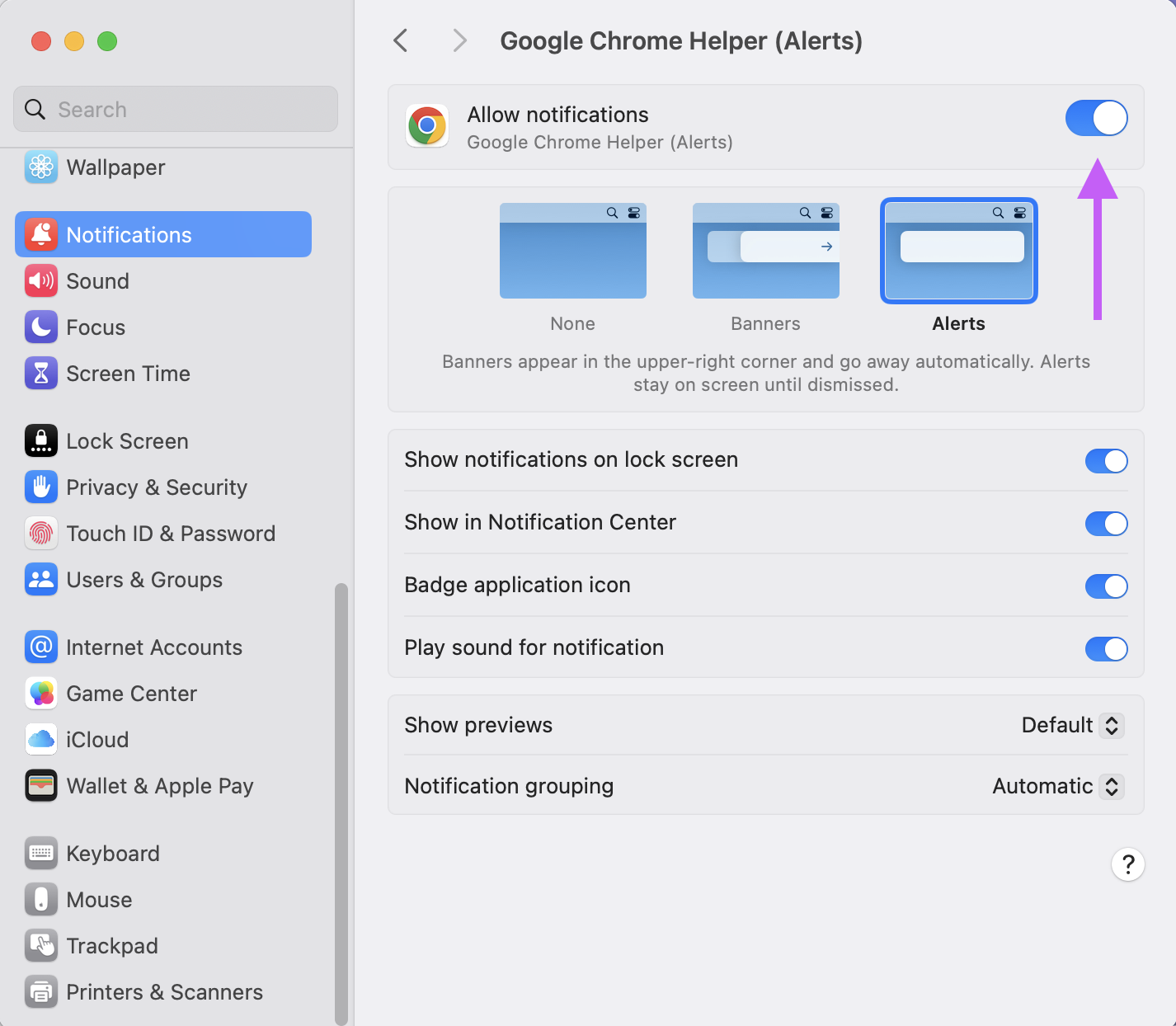Click the Printers & Scanners printer icon
Image resolution: width=1176 pixels, height=1026 pixels.
[41, 991]
